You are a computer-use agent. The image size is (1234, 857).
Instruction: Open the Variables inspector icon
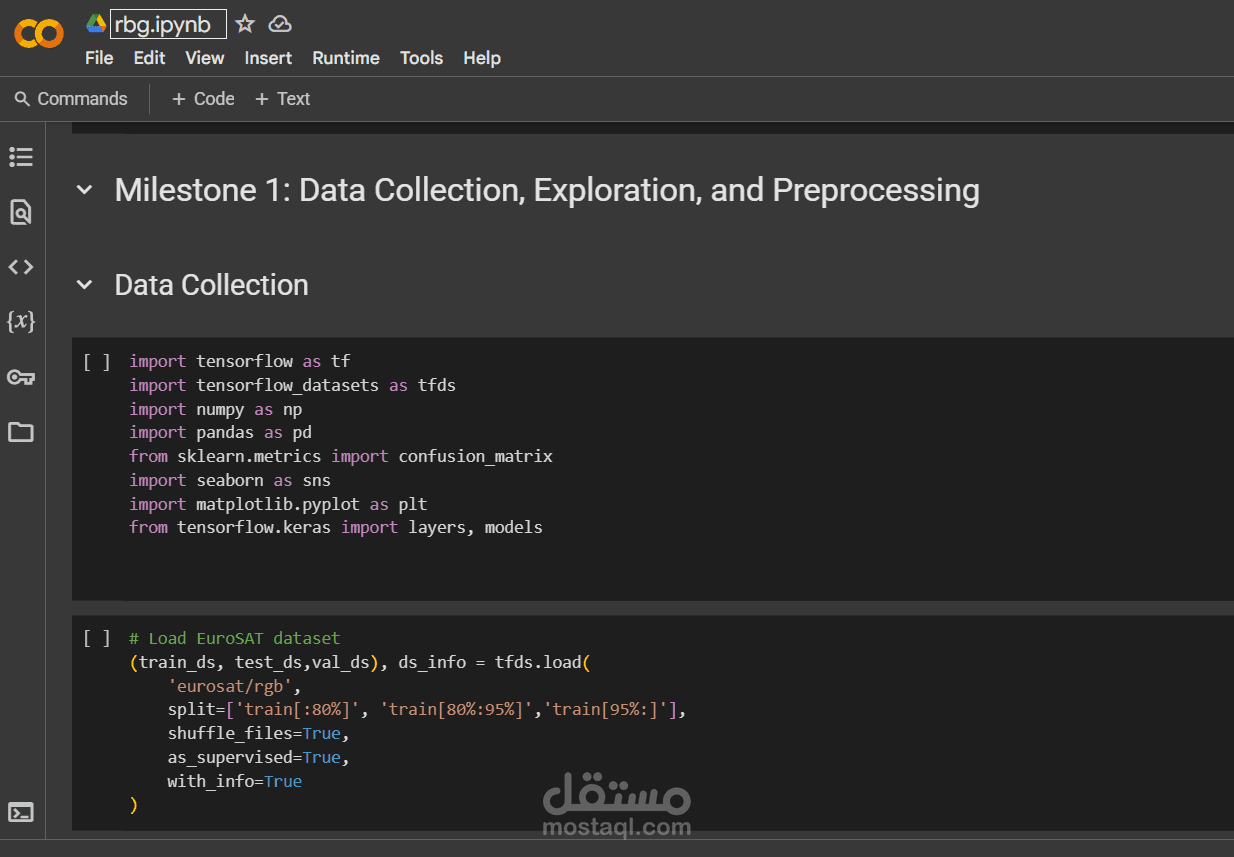[x=21, y=322]
